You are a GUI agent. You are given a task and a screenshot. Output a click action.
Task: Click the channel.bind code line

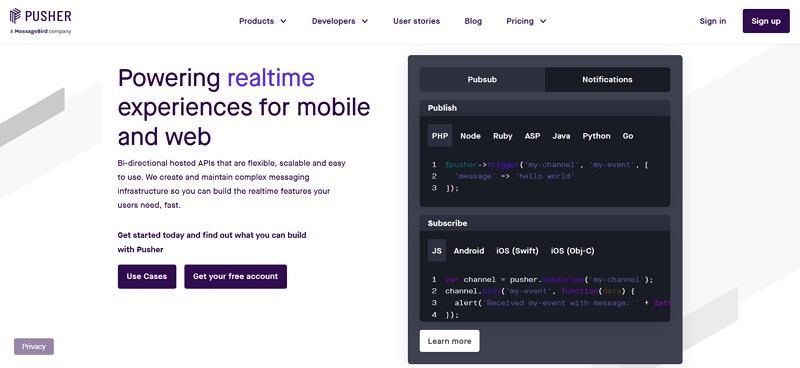[x=540, y=291]
